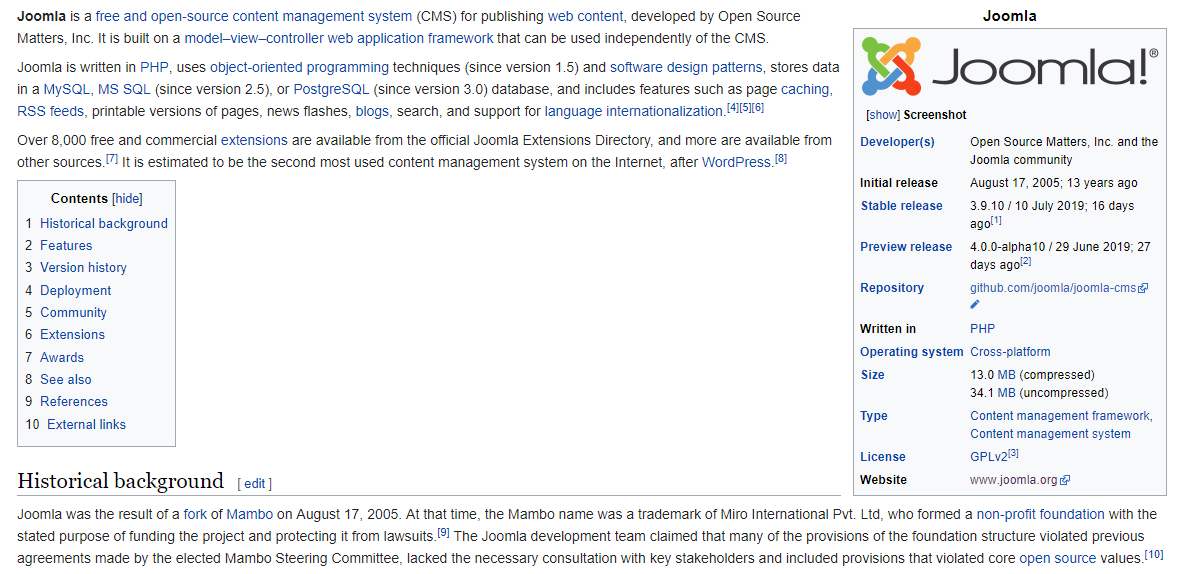Viewport: 1191px width, 574px height.
Task: Click the 'Operating system' infobox label
Action: [x=911, y=352]
